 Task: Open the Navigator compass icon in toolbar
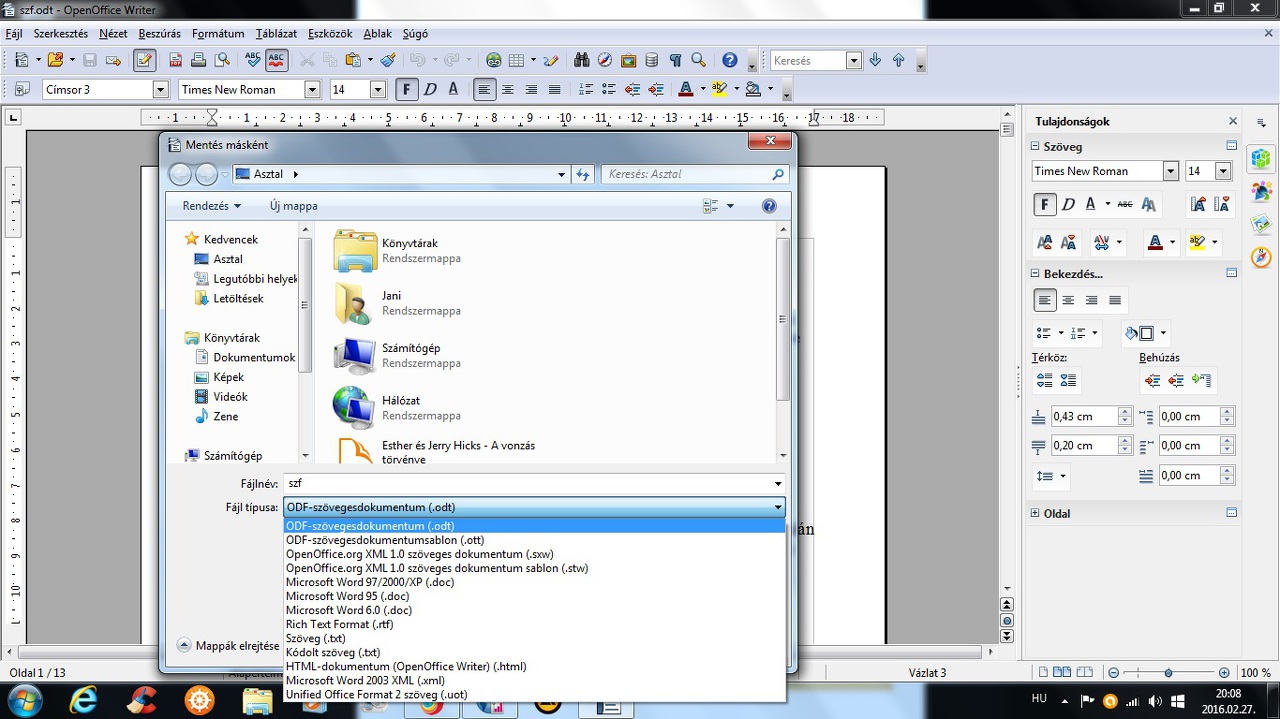coord(605,60)
